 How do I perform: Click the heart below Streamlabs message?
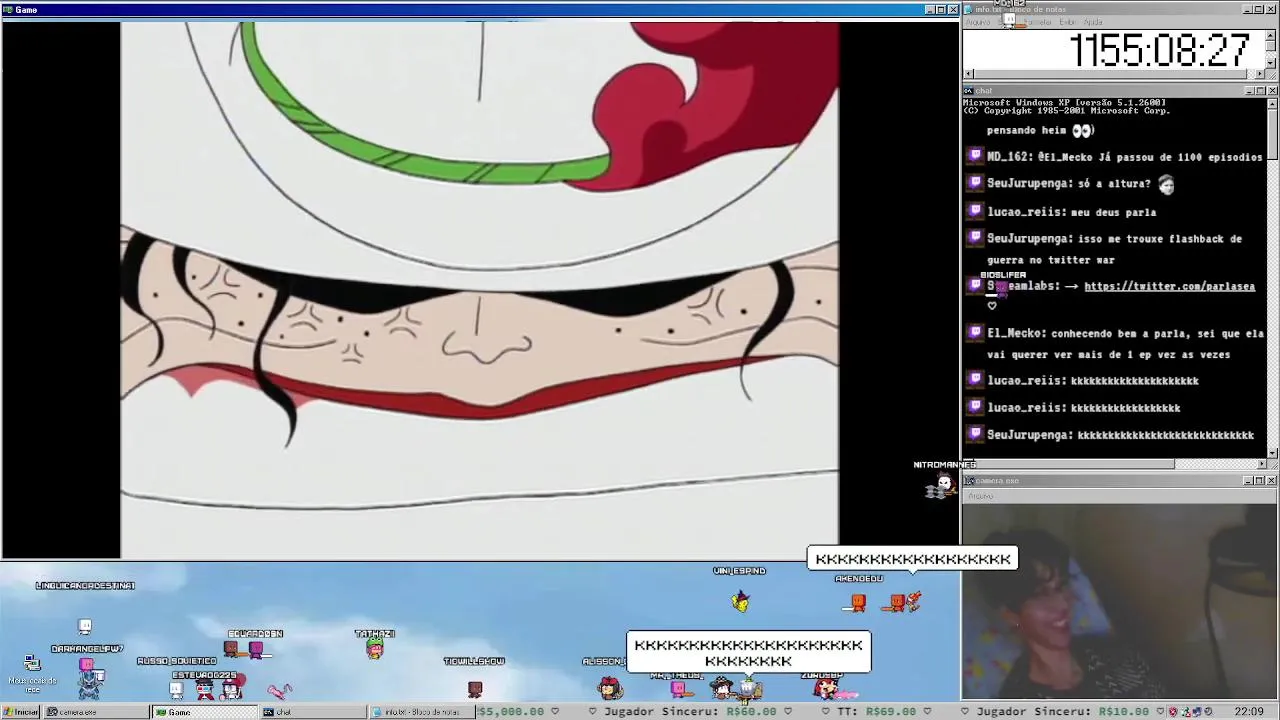coord(992,306)
